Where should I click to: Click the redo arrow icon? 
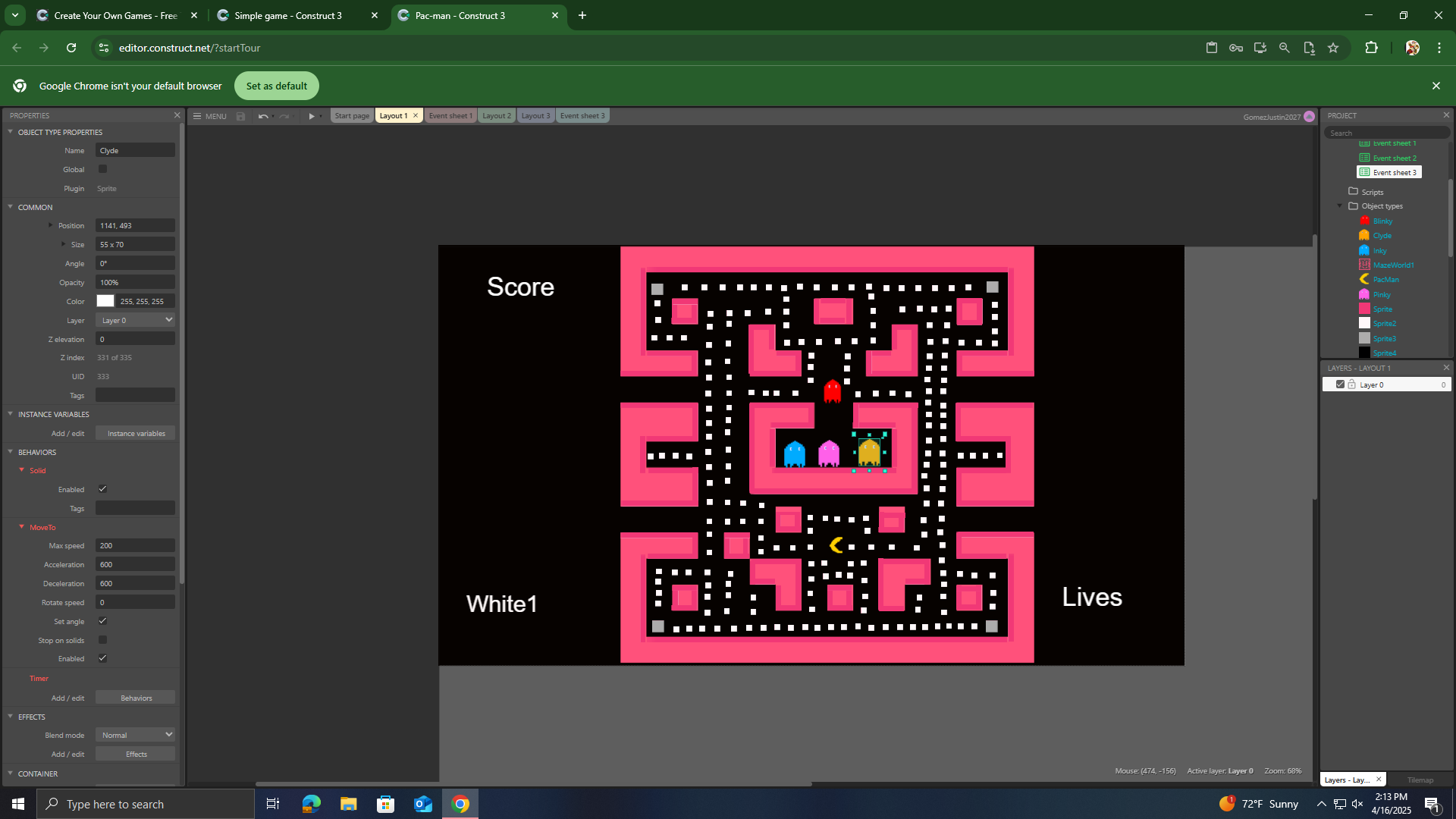284,116
